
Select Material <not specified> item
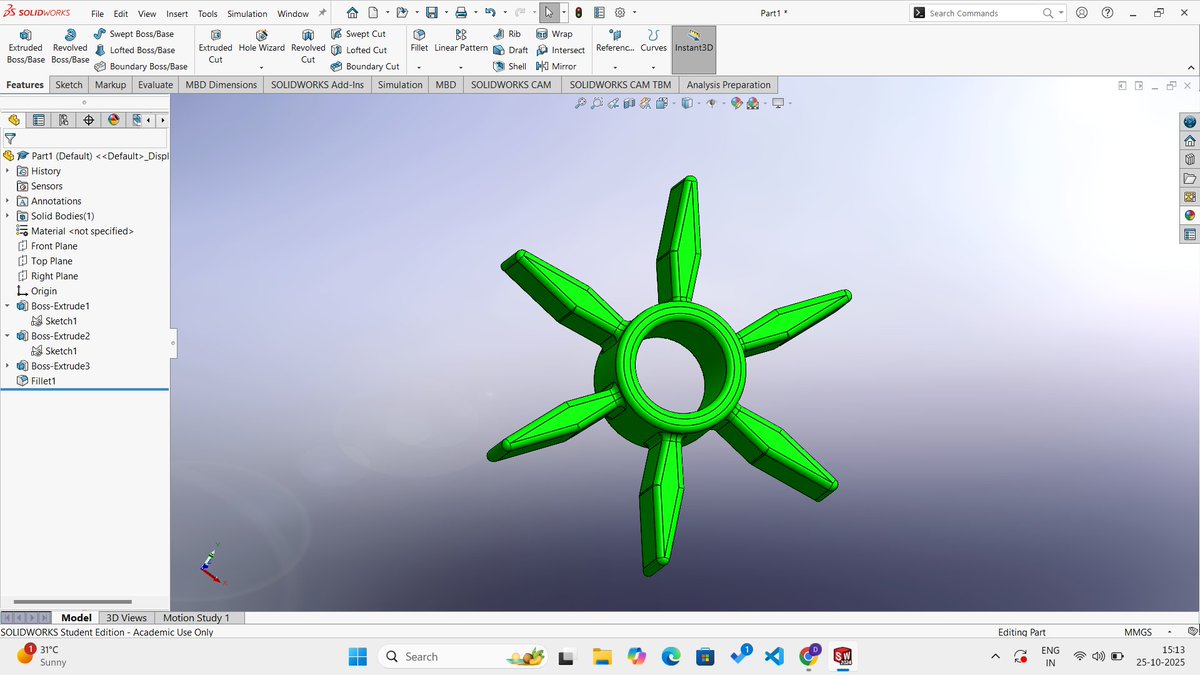click(75, 231)
